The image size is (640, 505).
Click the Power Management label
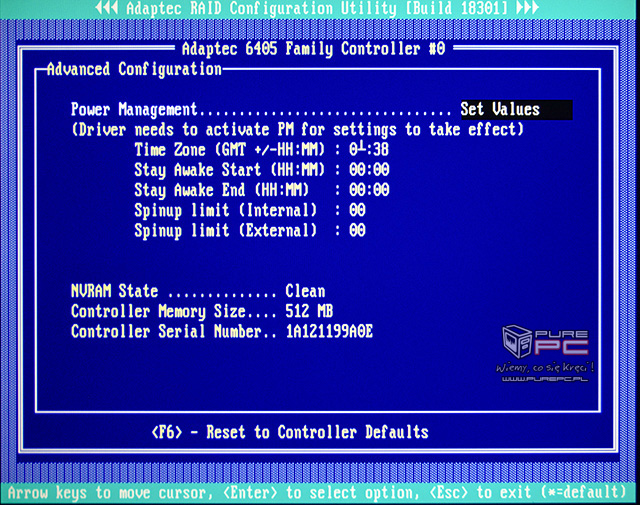pos(136,110)
